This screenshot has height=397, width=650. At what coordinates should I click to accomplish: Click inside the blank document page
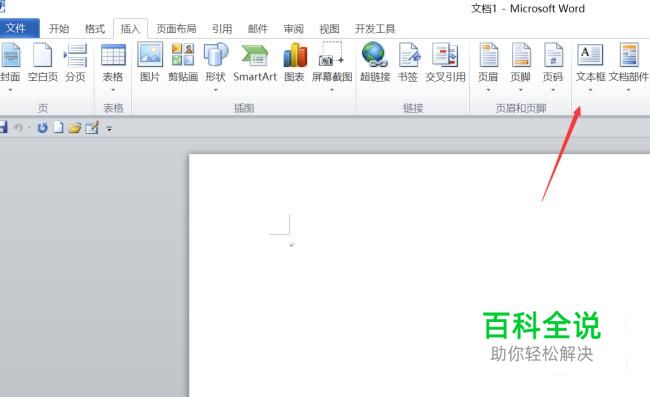coord(419,275)
